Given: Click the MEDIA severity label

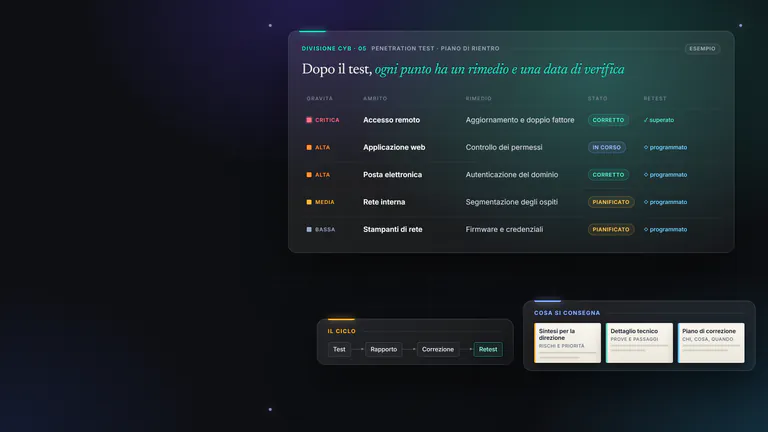Looking at the screenshot, I should coord(325,202).
